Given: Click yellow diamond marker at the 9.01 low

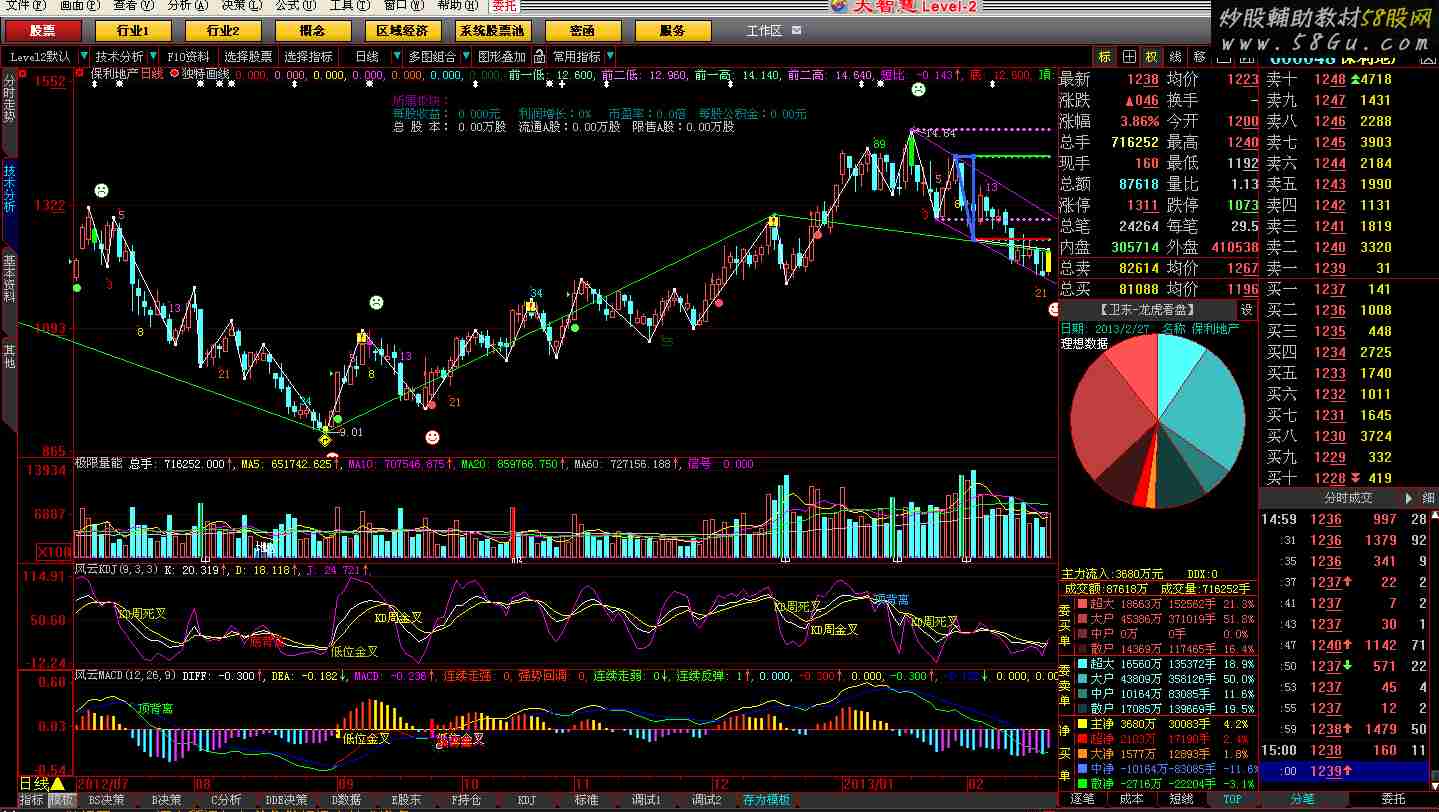Looking at the screenshot, I should pyautogui.click(x=325, y=438).
